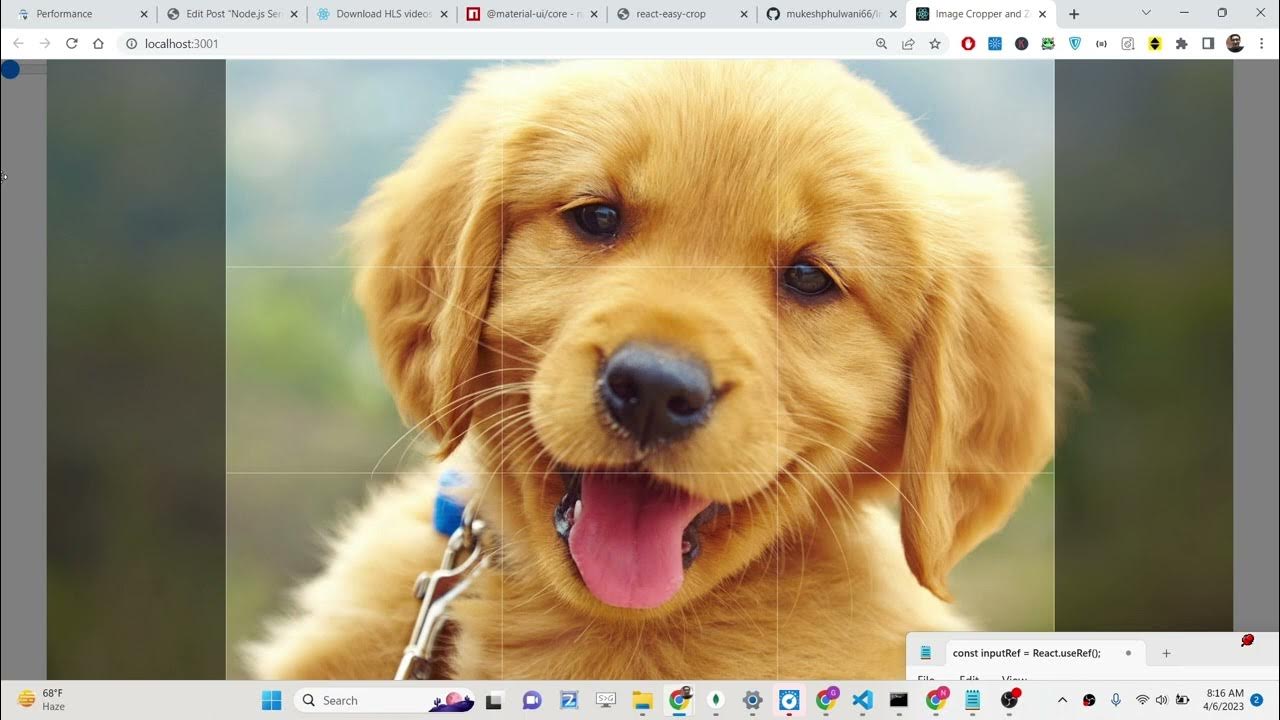The width and height of the screenshot is (1280, 720).
Task: Click the share page icon
Action: point(908,44)
